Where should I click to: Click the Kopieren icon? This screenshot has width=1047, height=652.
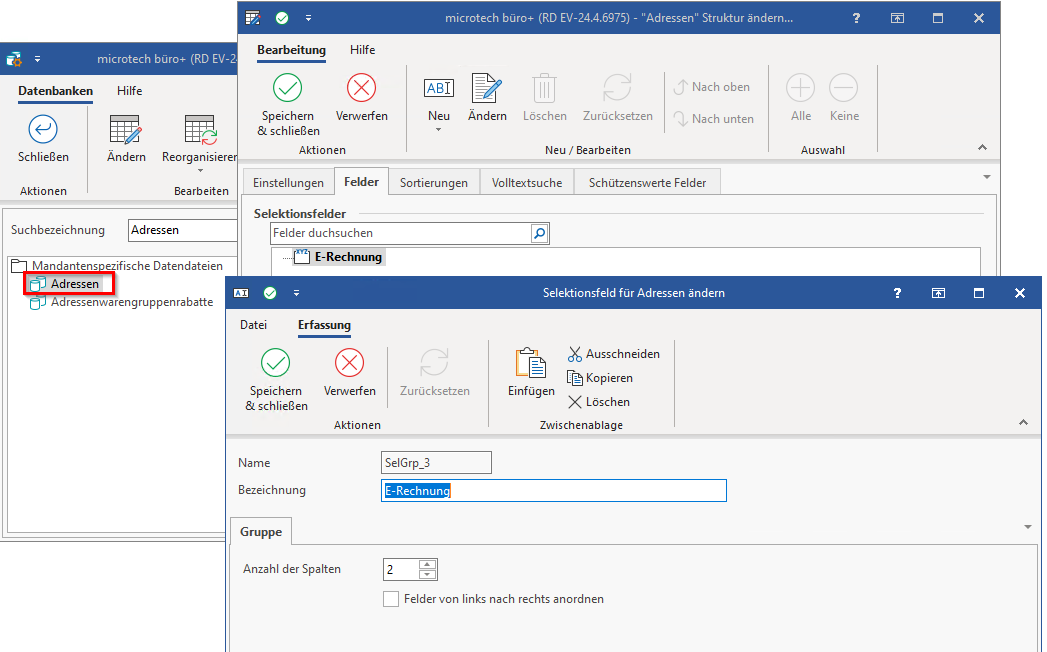pyautogui.click(x=575, y=378)
